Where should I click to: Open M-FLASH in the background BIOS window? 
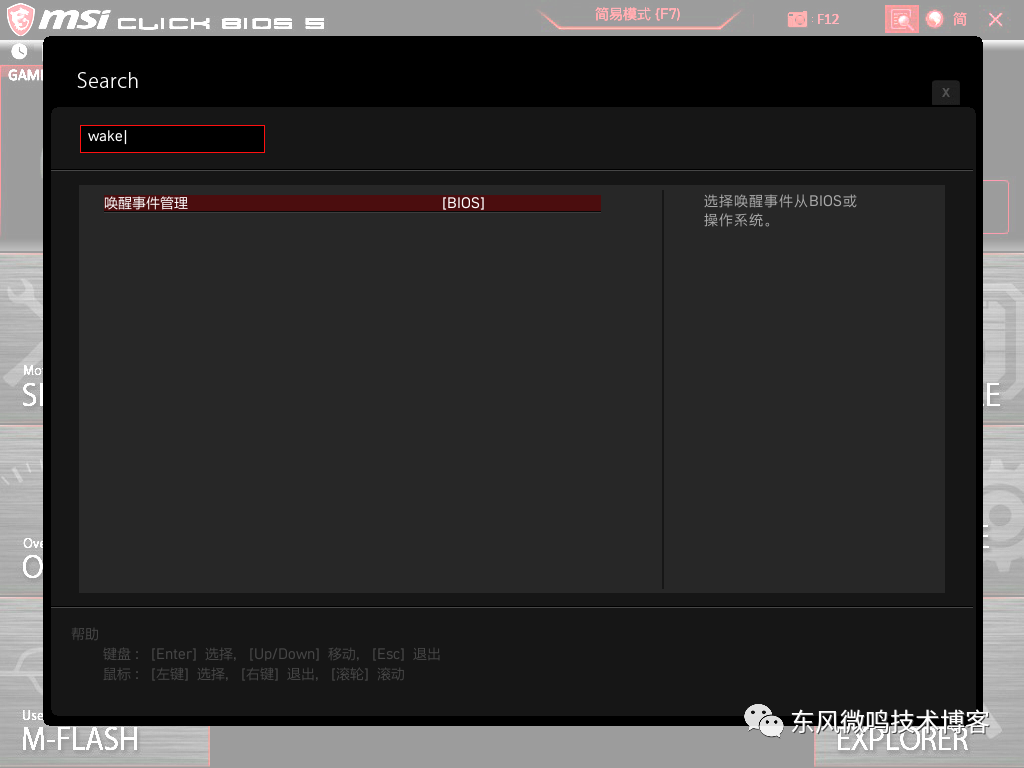(80, 739)
